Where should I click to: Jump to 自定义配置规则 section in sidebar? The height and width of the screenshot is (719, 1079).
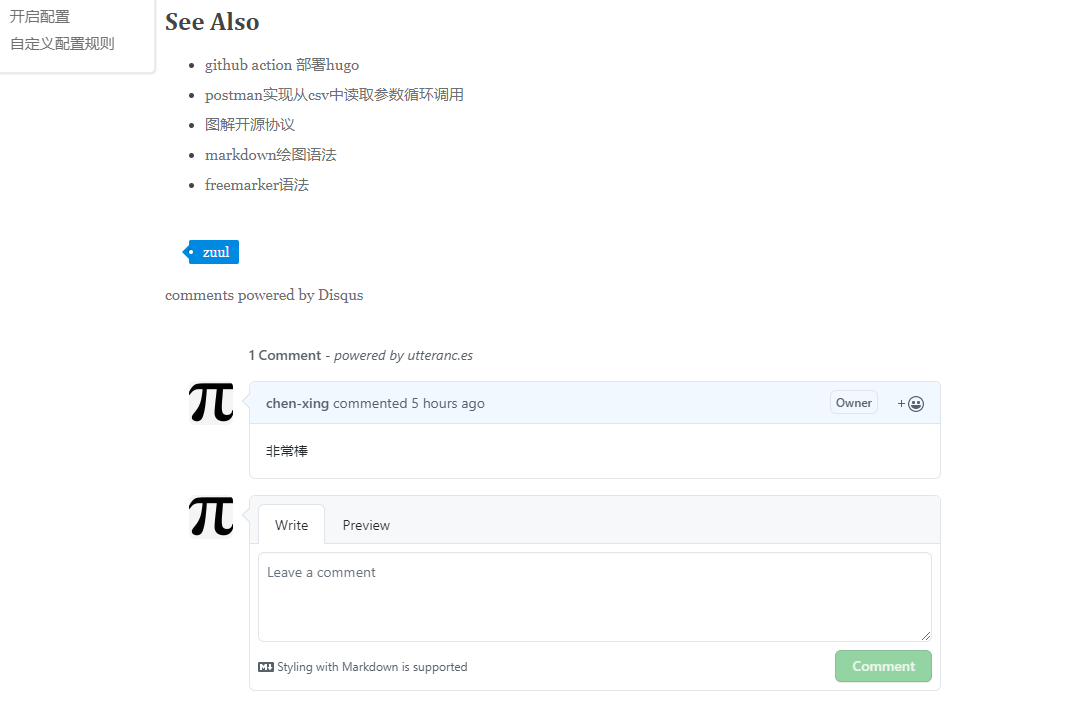62,43
